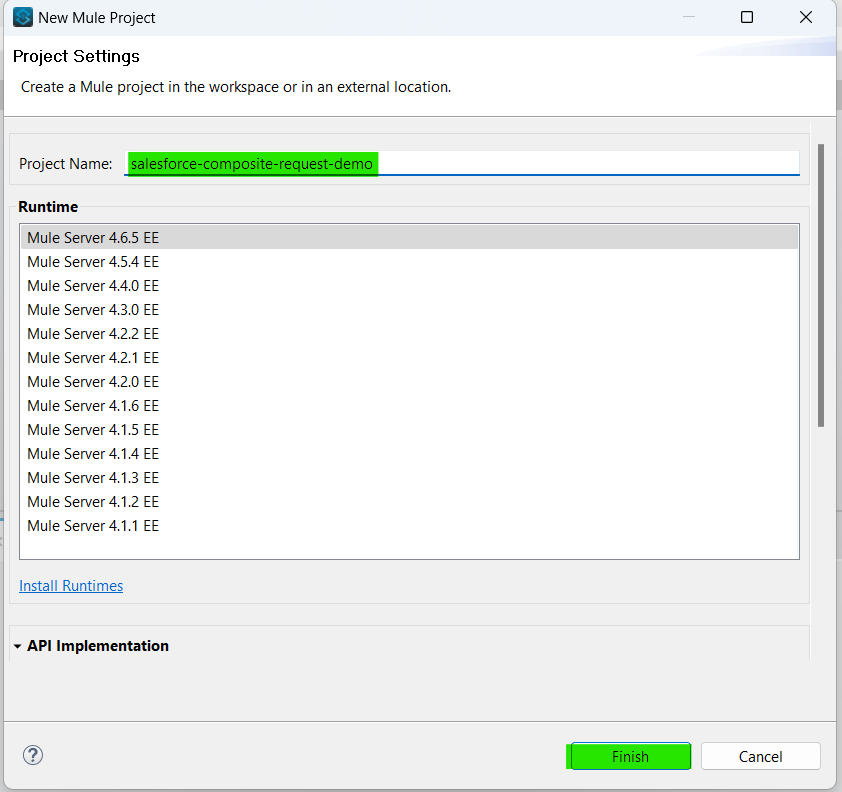The width and height of the screenshot is (842, 792).
Task: Select Mule Server 4.6.5 EE runtime
Action: click(93, 238)
